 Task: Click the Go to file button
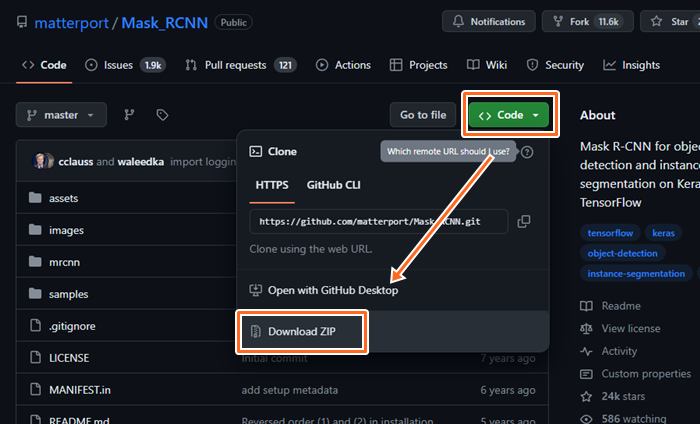pyautogui.click(x=423, y=115)
